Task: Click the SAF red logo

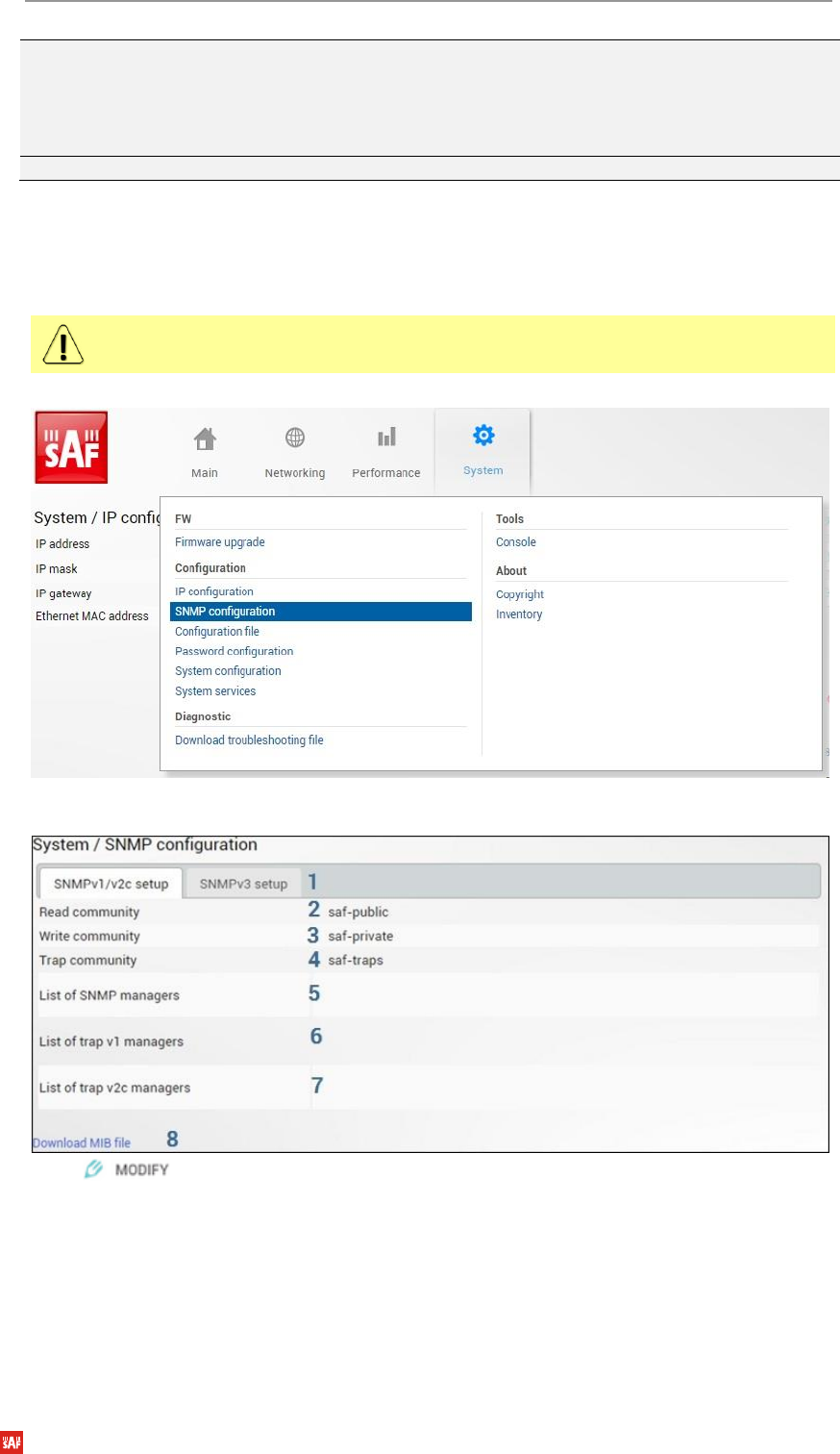Action: click(71, 447)
